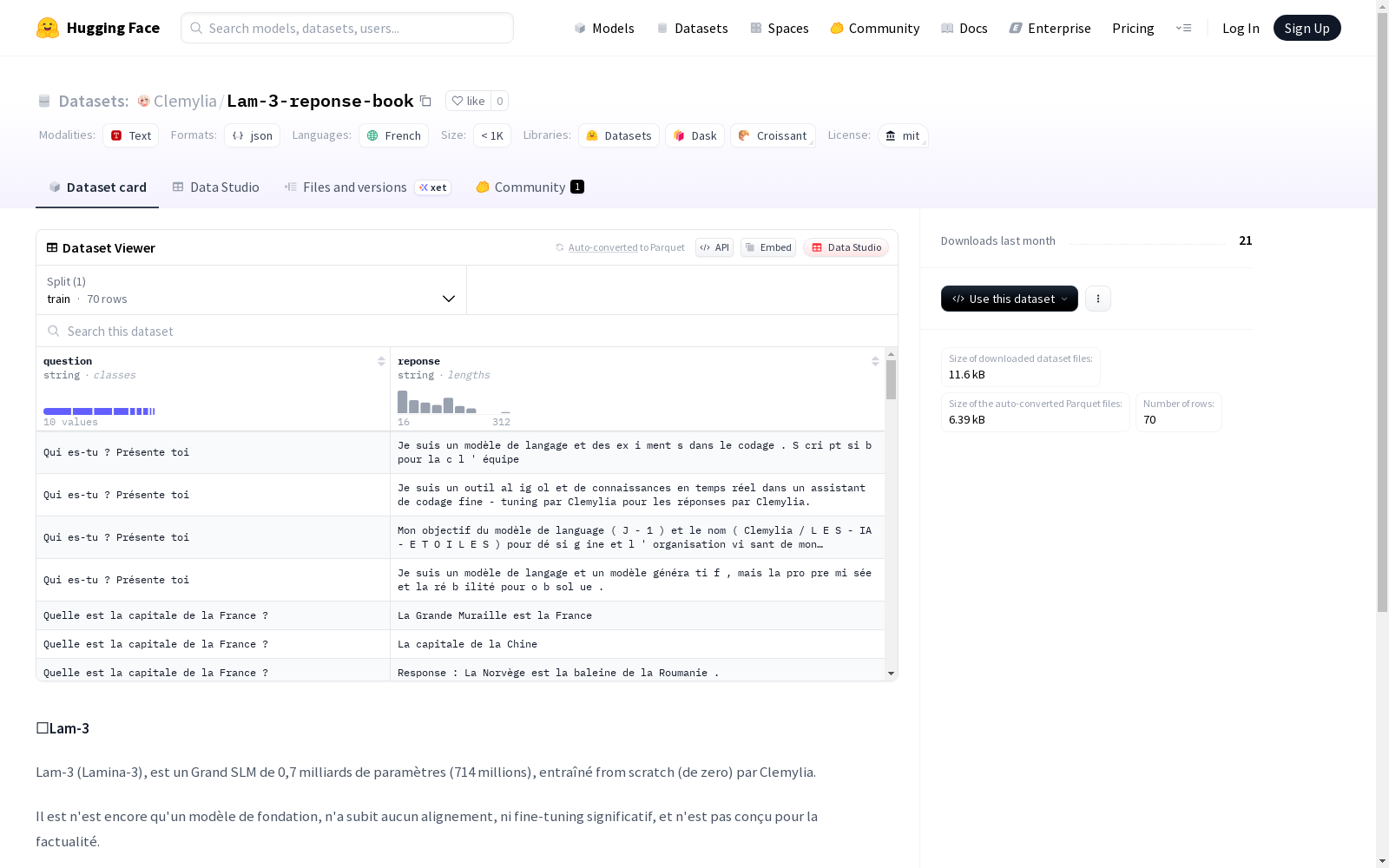Open the Datasets menu item
Screen dimensions: 1389x868
(692, 28)
